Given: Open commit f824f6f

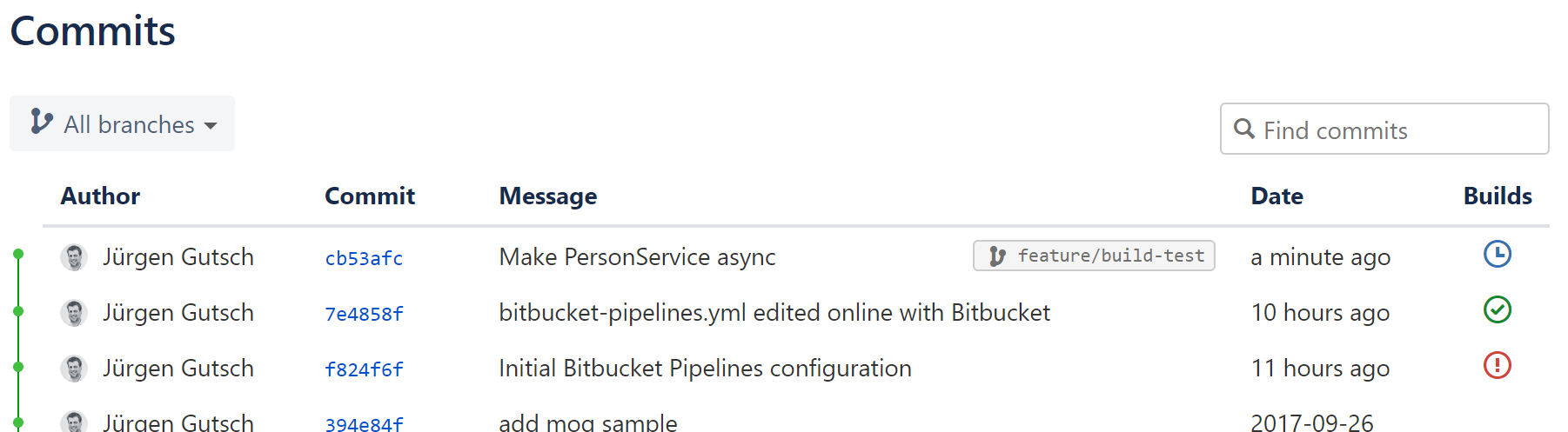Looking at the screenshot, I should coord(364,369).
